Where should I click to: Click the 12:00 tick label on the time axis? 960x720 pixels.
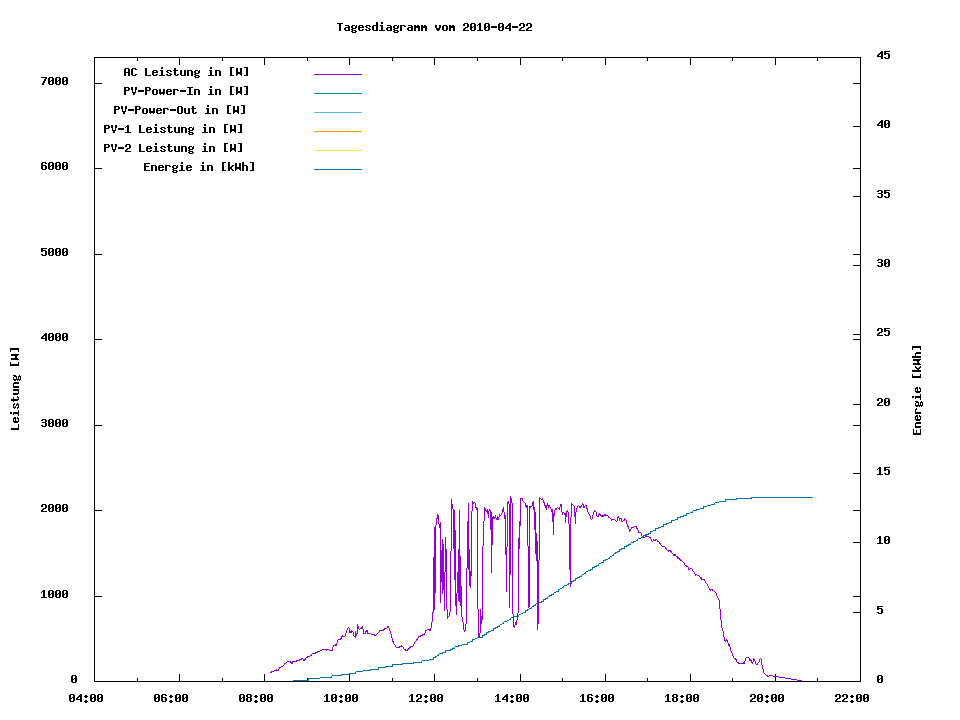[427, 698]
